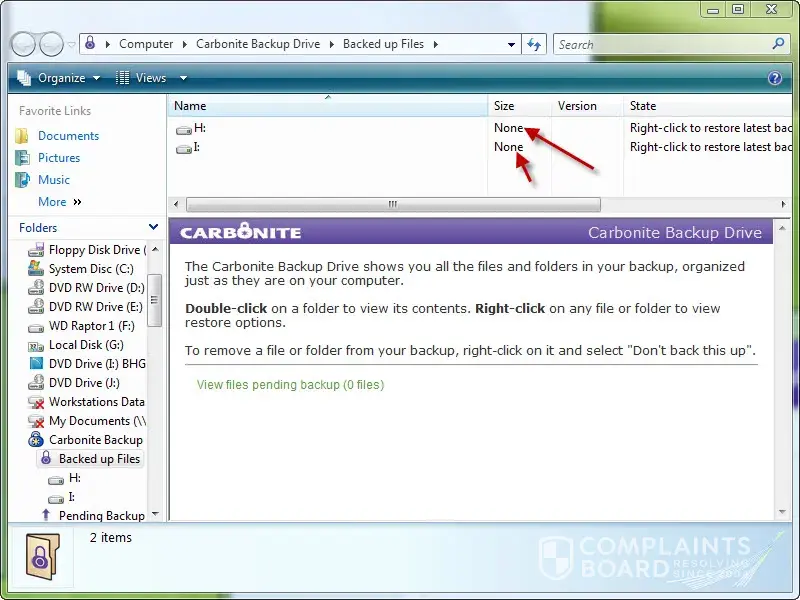Click the Refresh button beside address bar
The image size is (800, 600).
[534, 44]
